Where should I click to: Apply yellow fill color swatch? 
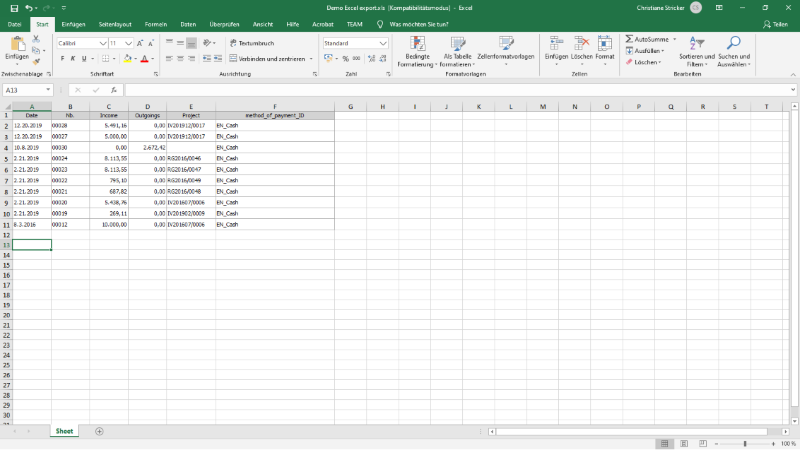pos(128,59)
